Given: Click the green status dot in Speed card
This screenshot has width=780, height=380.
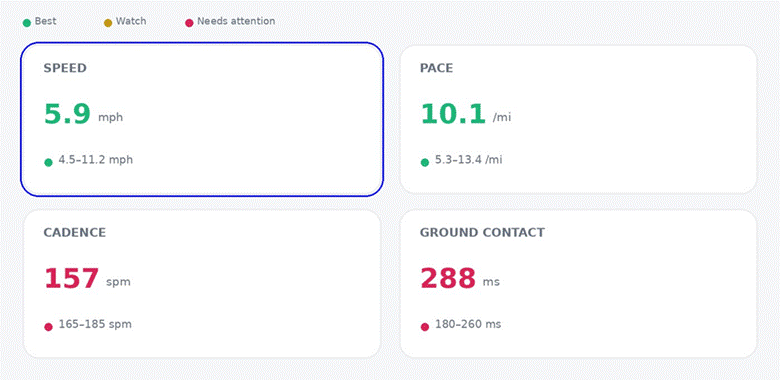Looking at the screenshot, I should point(48,162).
